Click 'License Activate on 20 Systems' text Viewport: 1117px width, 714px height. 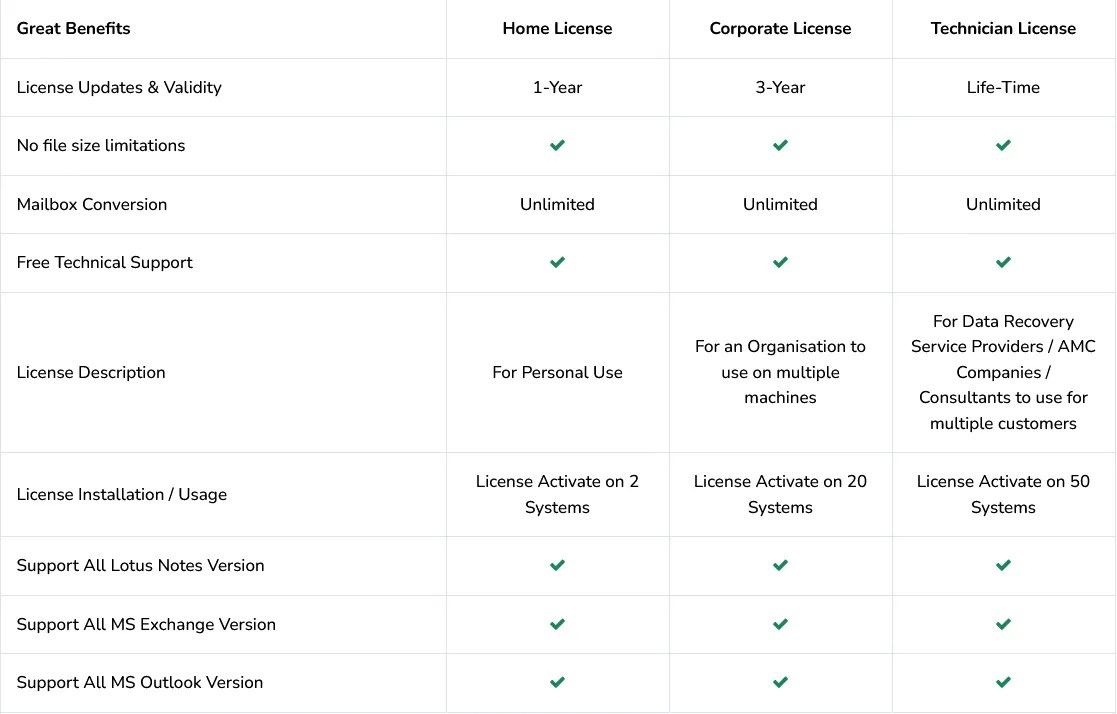click(780, 494)
